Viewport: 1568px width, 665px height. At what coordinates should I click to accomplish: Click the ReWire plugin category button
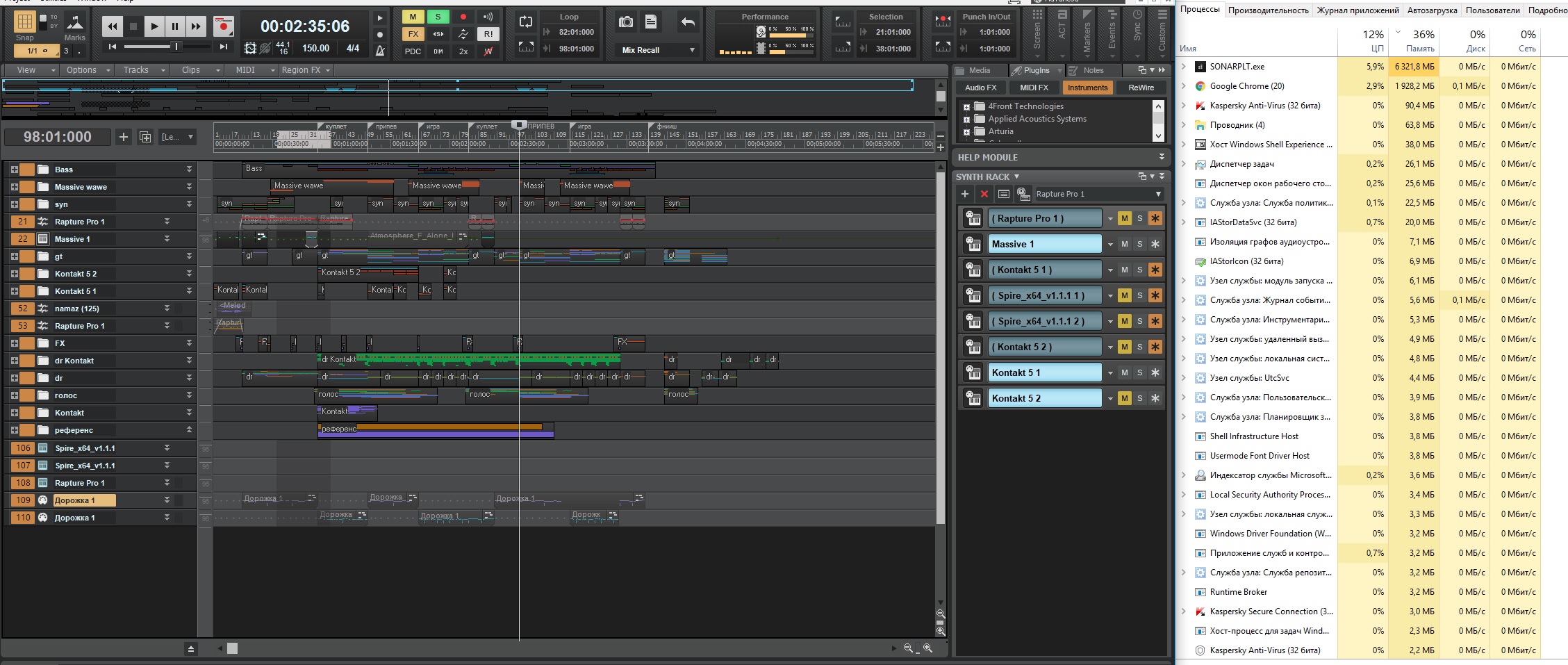[1141, 88]
